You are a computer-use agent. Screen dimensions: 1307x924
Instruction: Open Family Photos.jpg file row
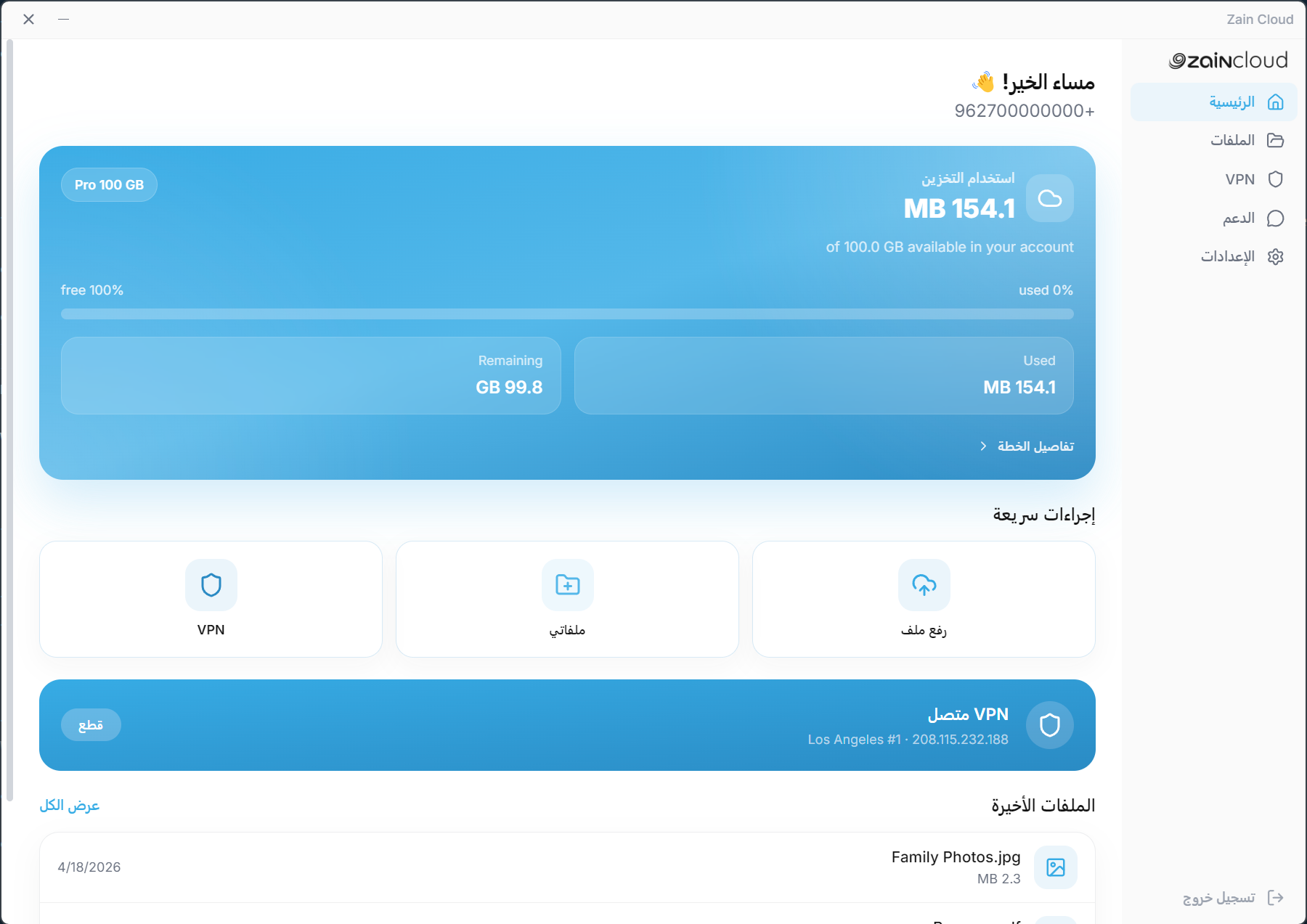pos(567,867)
